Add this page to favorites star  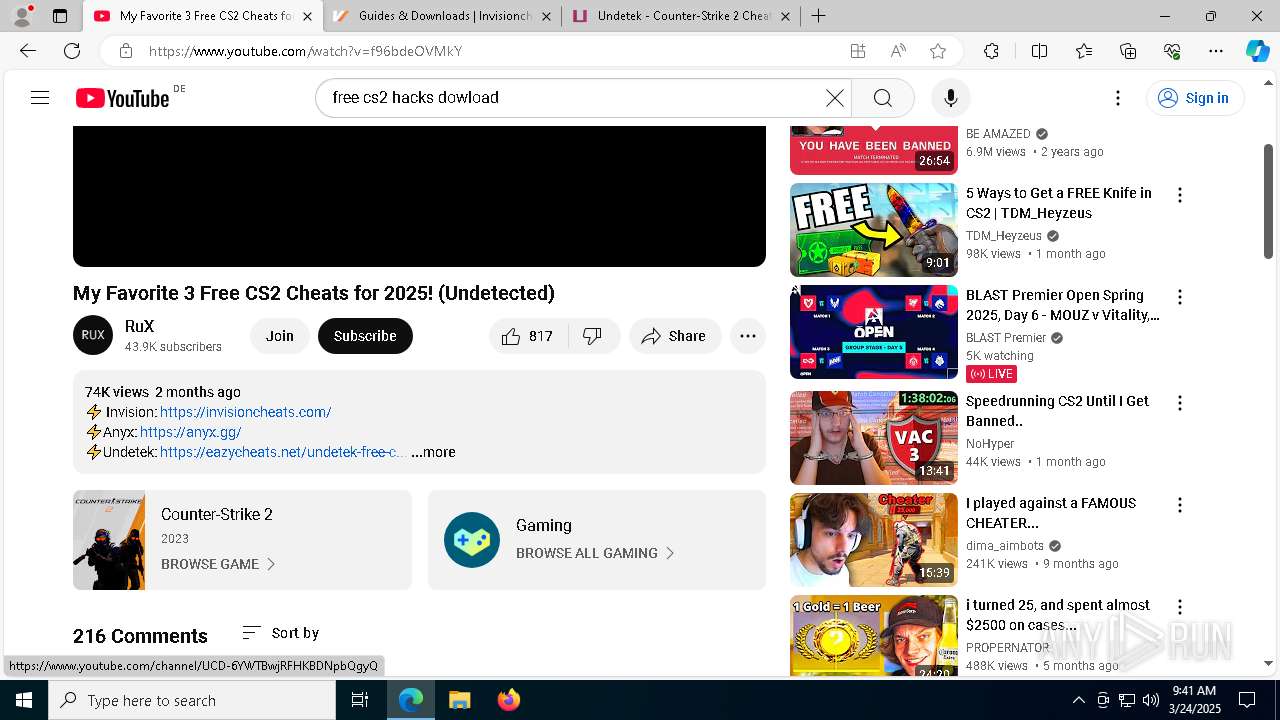point(937,51)
